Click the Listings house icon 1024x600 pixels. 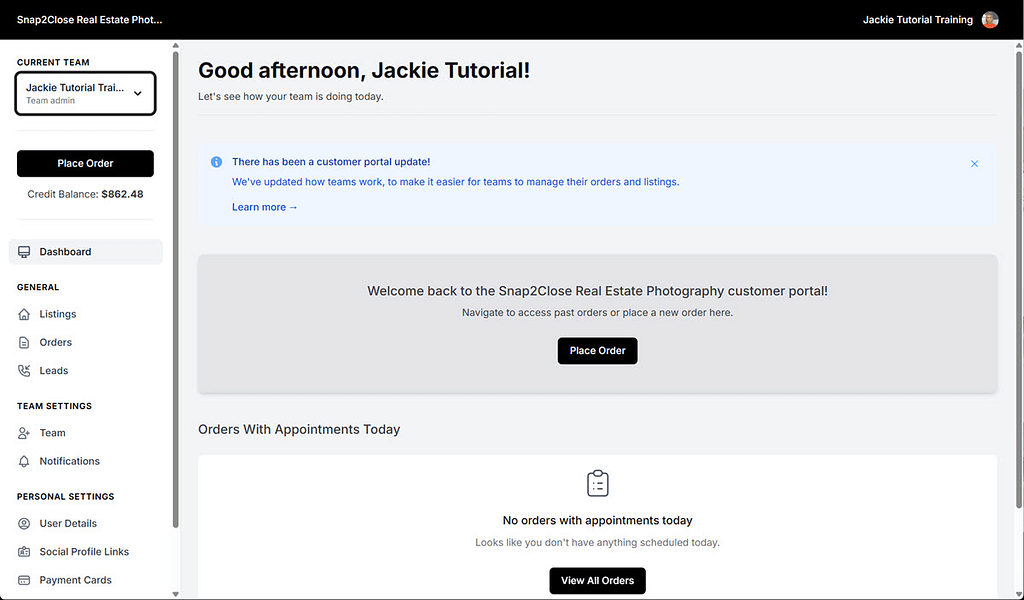click(x=25, y=314)
